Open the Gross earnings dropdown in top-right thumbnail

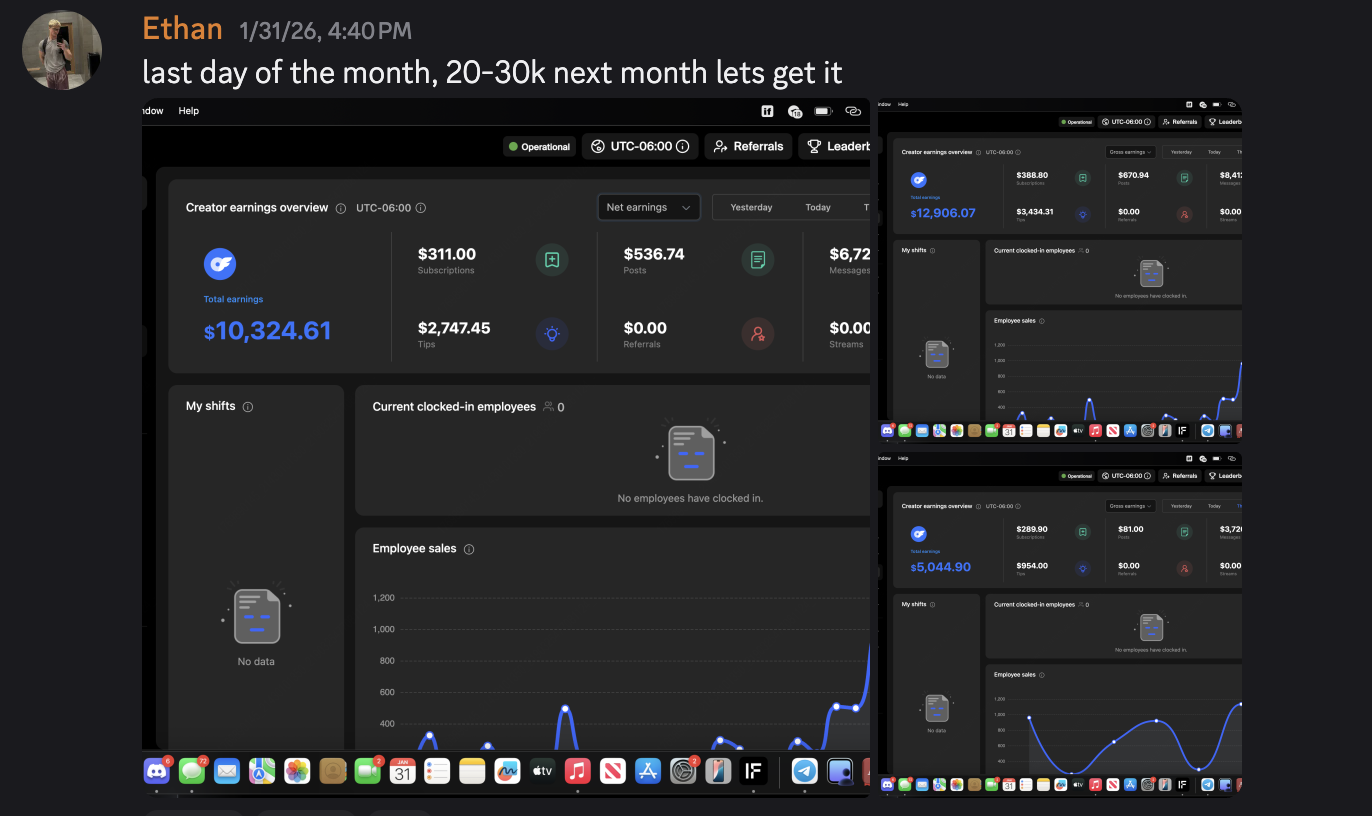point(1130,152)
